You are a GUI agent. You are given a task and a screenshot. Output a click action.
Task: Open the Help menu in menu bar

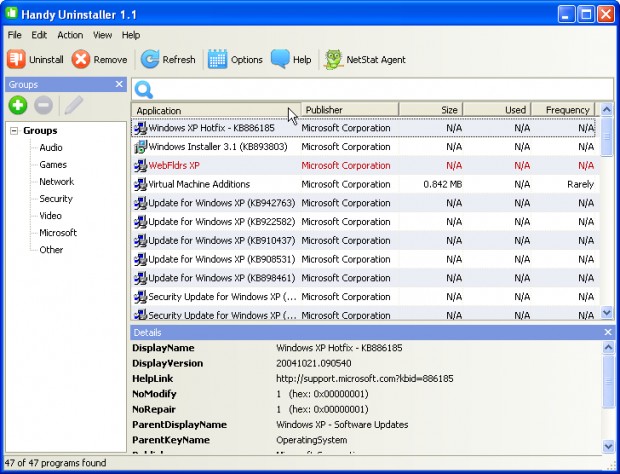[131, 35]
